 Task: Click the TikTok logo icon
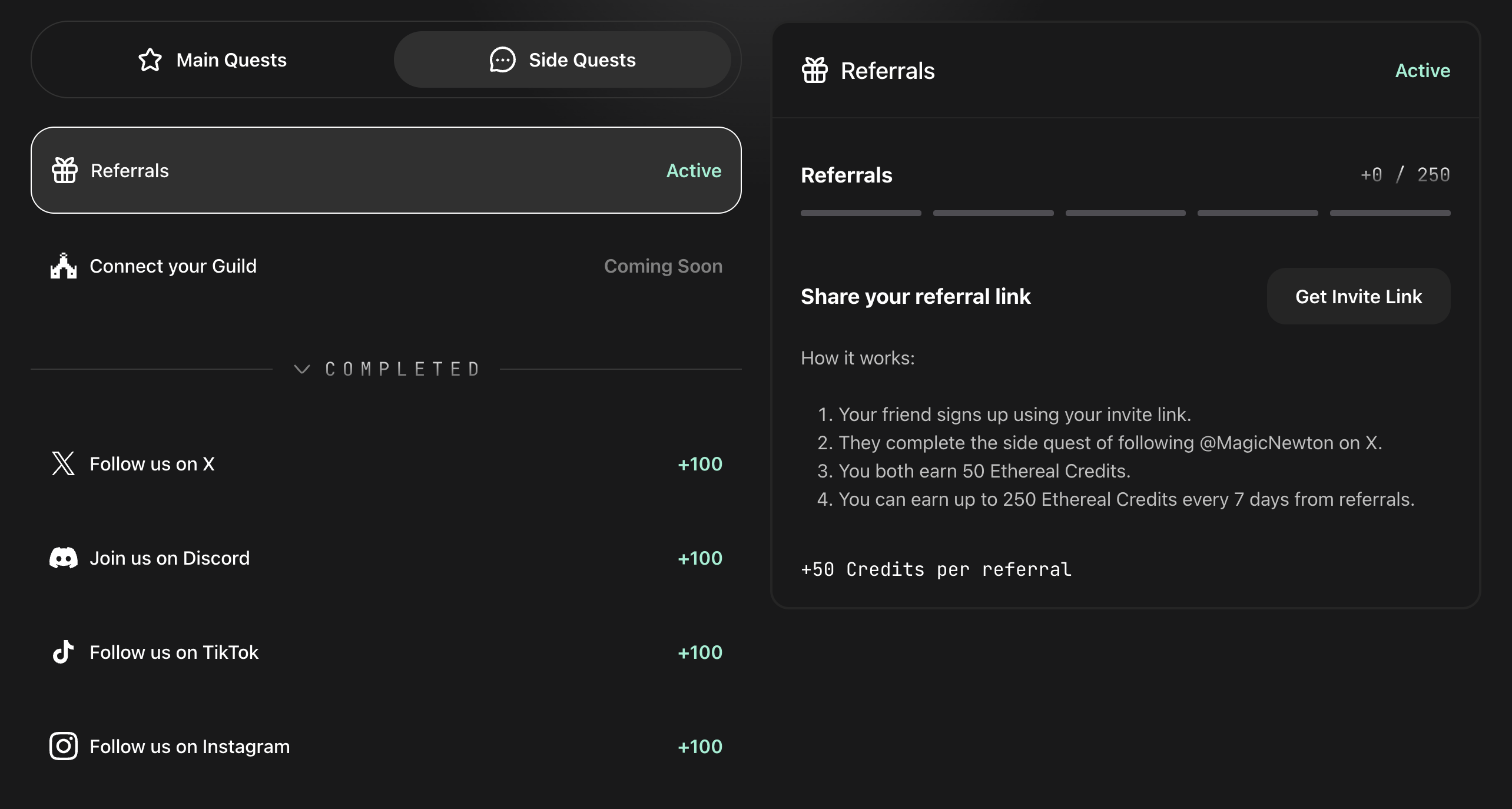click(64, 652)
